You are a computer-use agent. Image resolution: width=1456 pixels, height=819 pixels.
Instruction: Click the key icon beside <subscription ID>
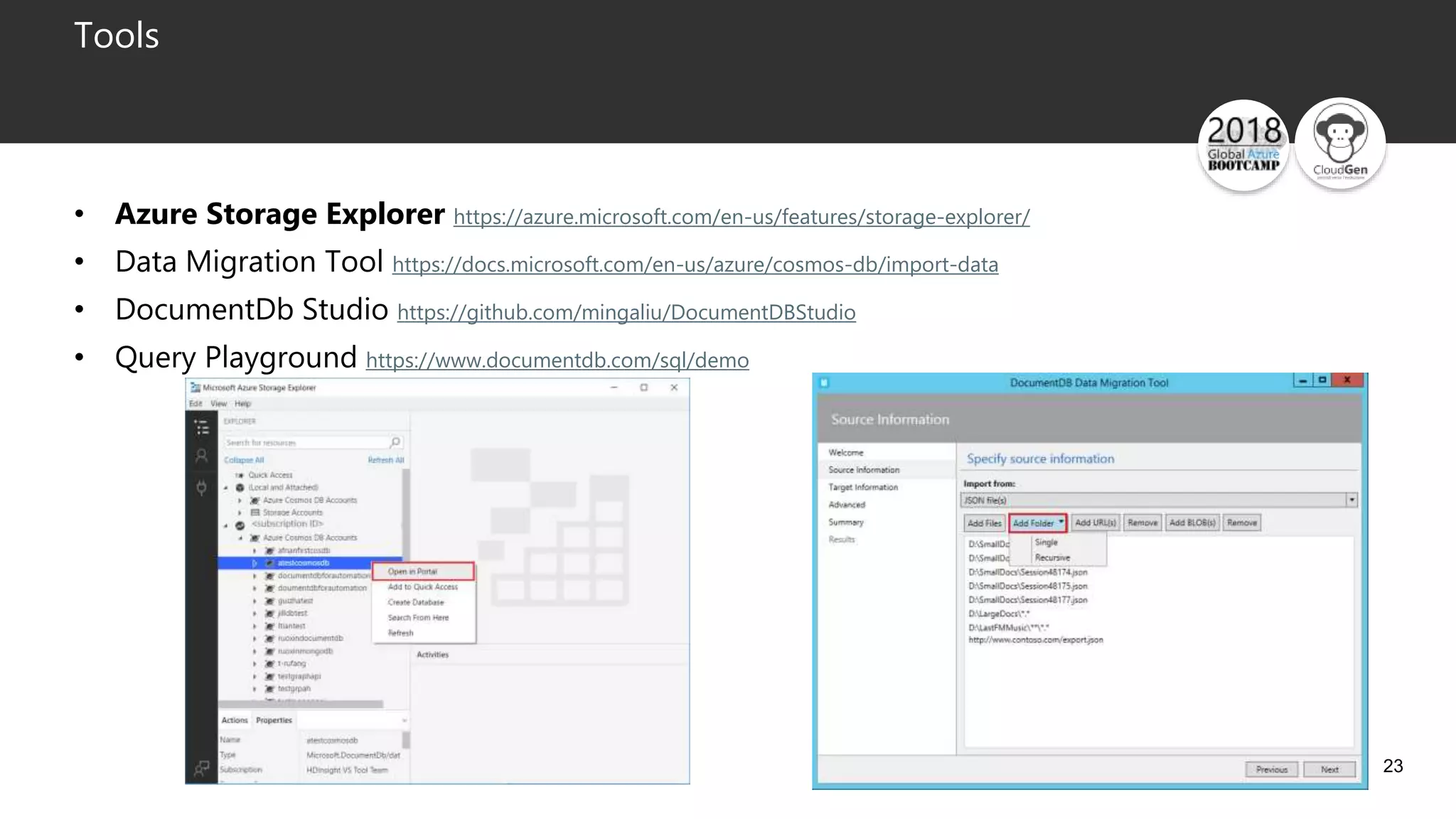tap(240, 525)
